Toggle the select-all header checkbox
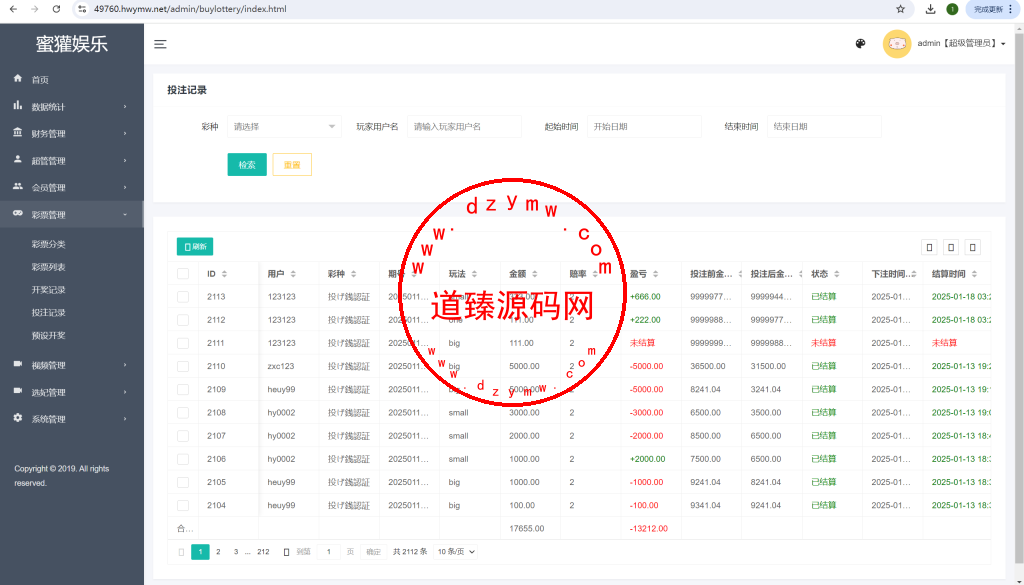The image size is (1024, 585). click(183, 274)
